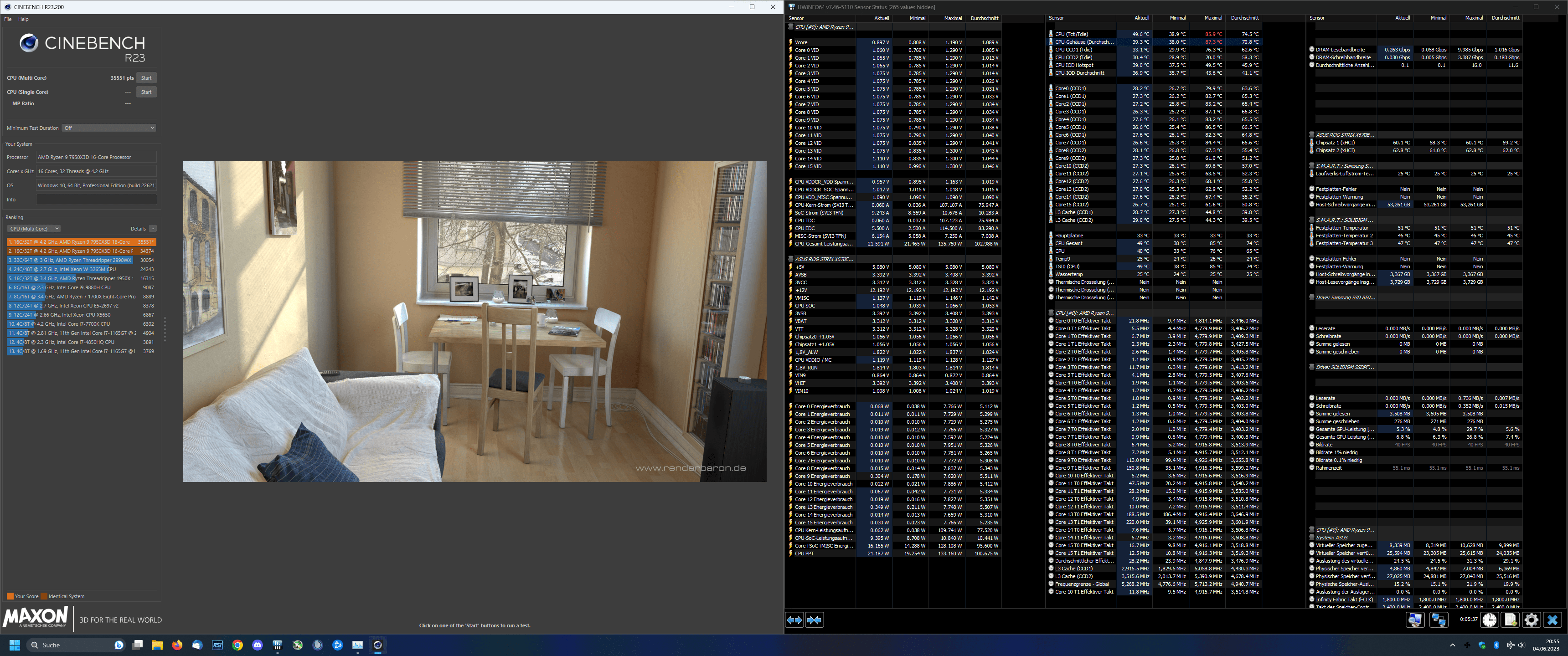Click Cinebench icon on taskbar
The width and height of the screenshot is (1568, 656).
coord(377,645)
